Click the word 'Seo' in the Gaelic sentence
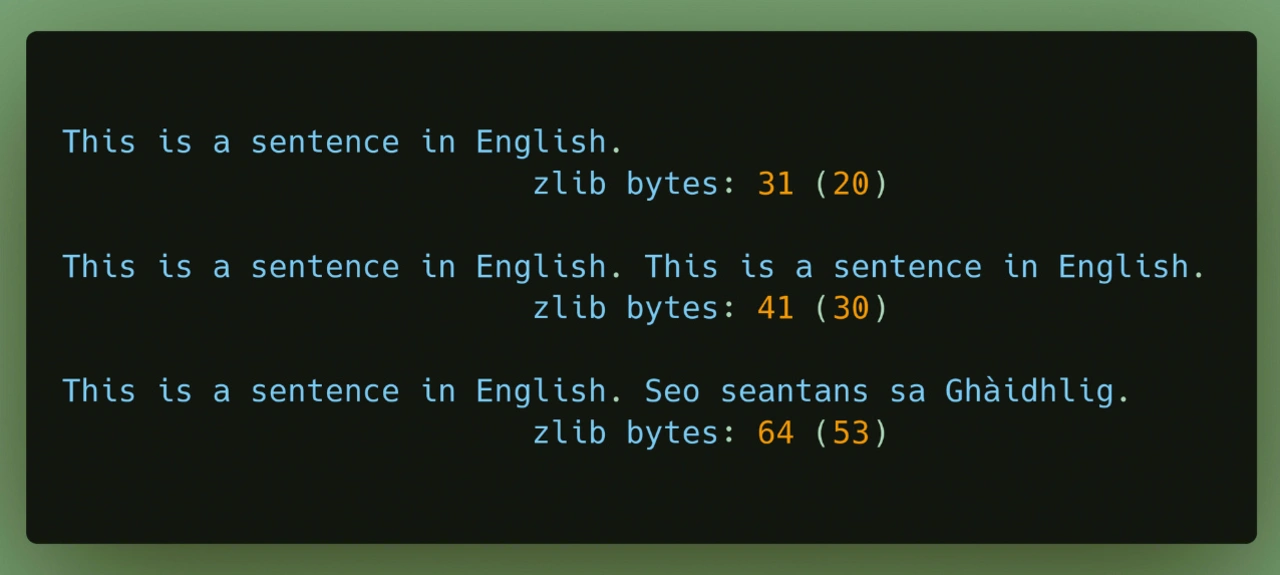 pyautogui.click(x=672, y=391)
